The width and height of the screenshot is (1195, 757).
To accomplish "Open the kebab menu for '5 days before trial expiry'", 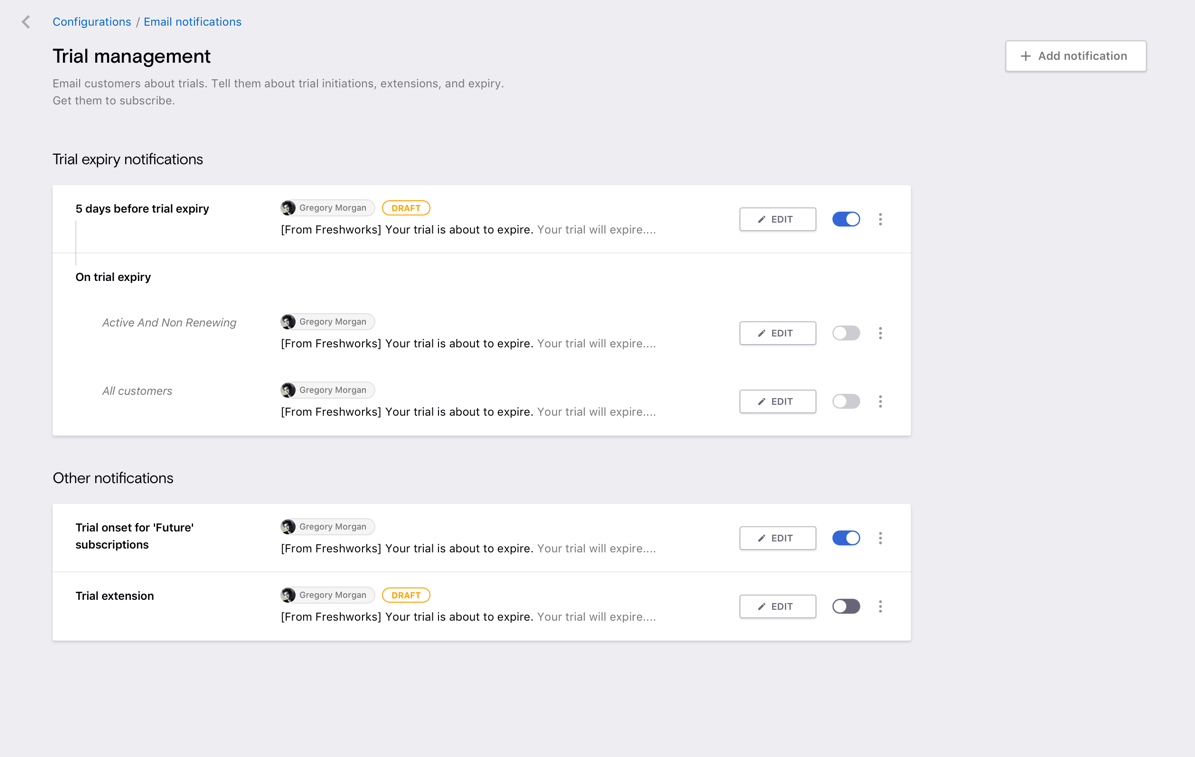I will 880,219.
